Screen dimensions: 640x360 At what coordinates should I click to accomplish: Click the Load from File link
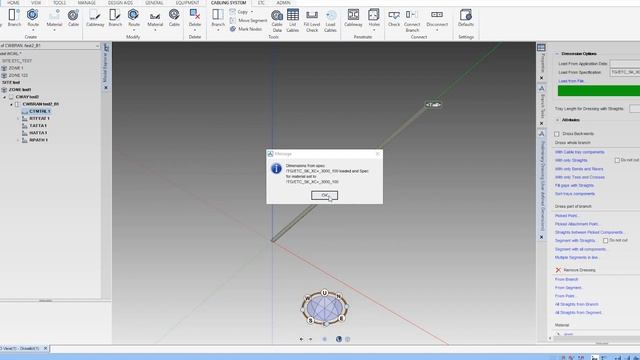pos(571,81)
